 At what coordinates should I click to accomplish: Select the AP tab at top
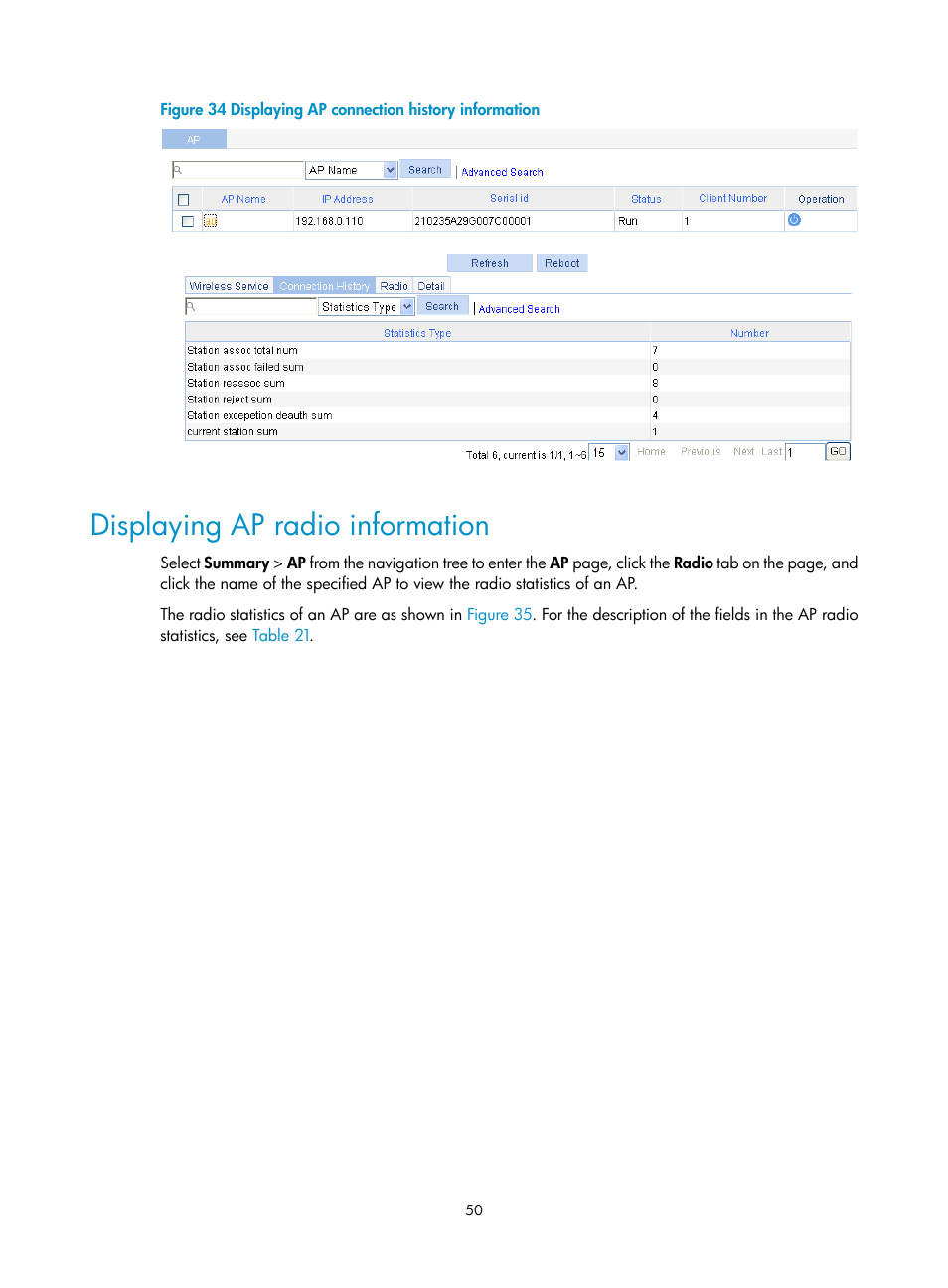point(194,139)
